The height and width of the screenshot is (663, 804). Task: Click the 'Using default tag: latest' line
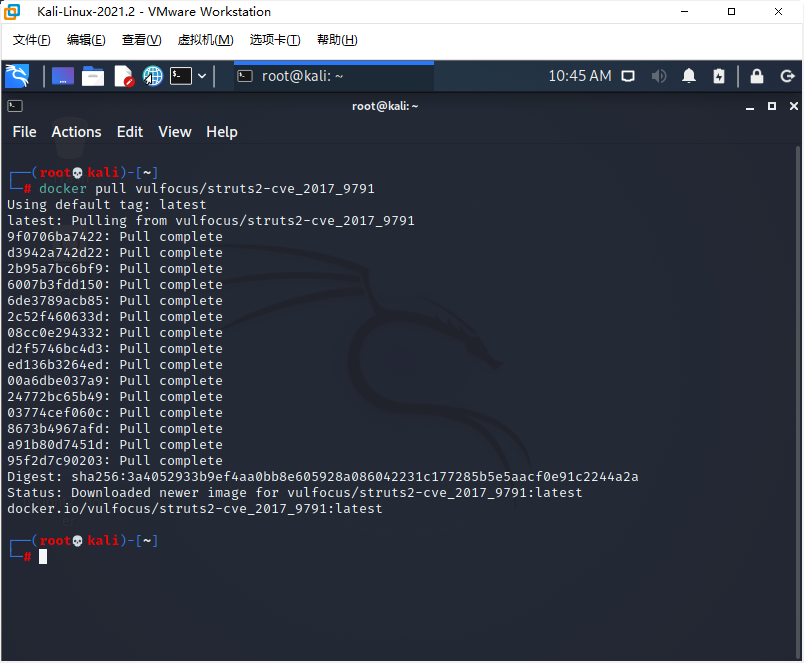click(x=107, y=205)
